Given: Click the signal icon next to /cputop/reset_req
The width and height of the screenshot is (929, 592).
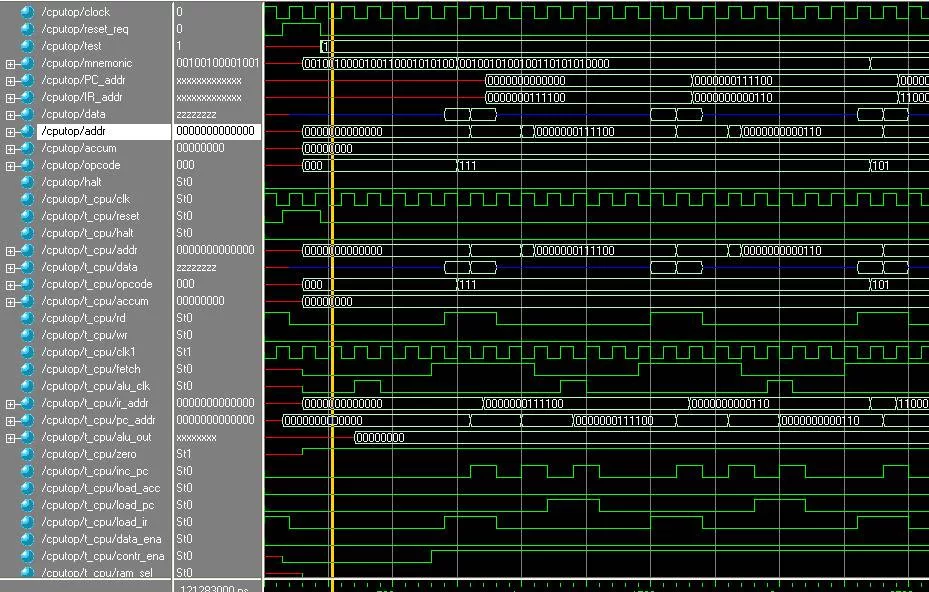Looking at the screenshot, I should pos(27,29).
